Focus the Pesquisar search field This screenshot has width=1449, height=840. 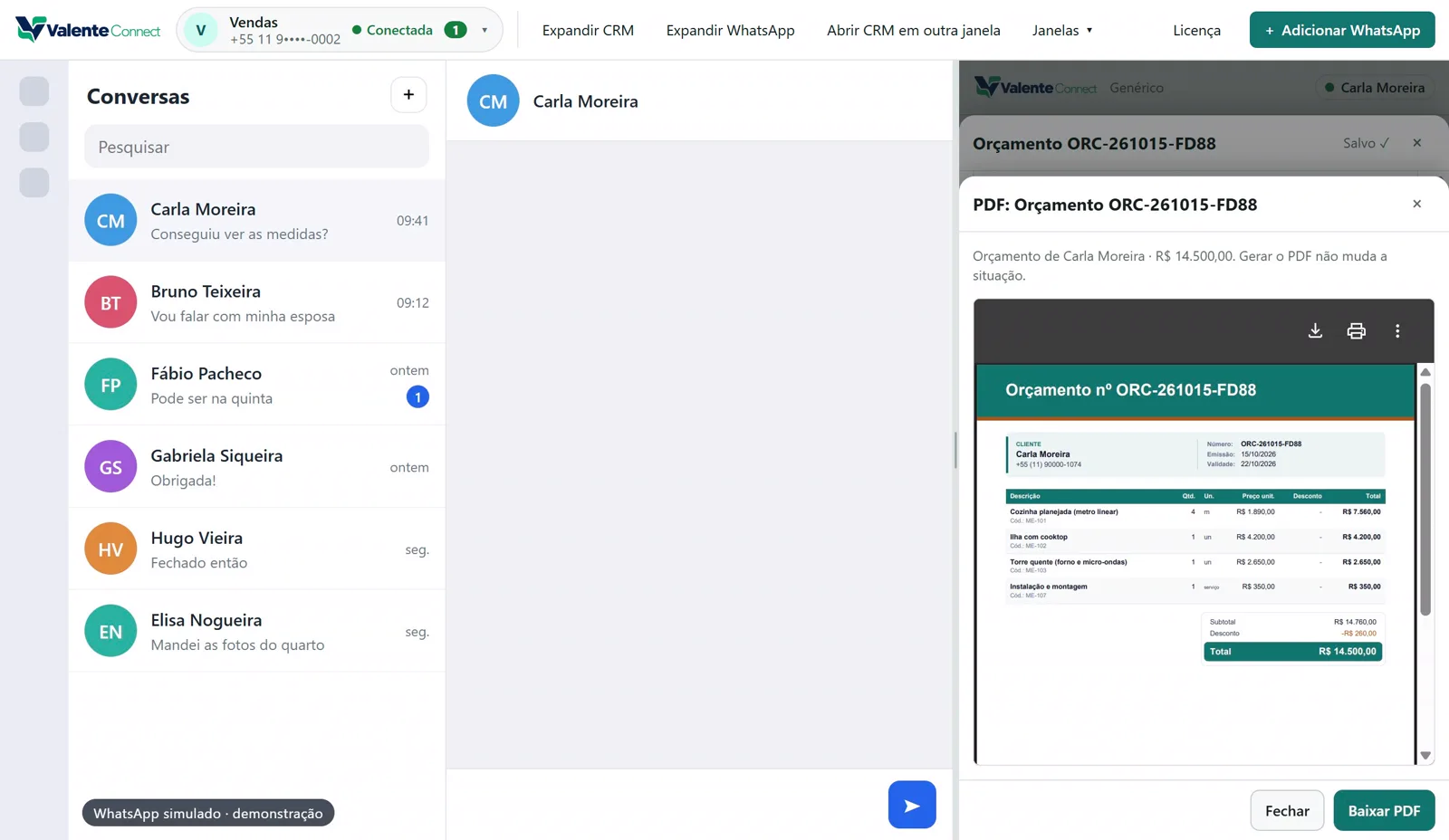point(256,147)
